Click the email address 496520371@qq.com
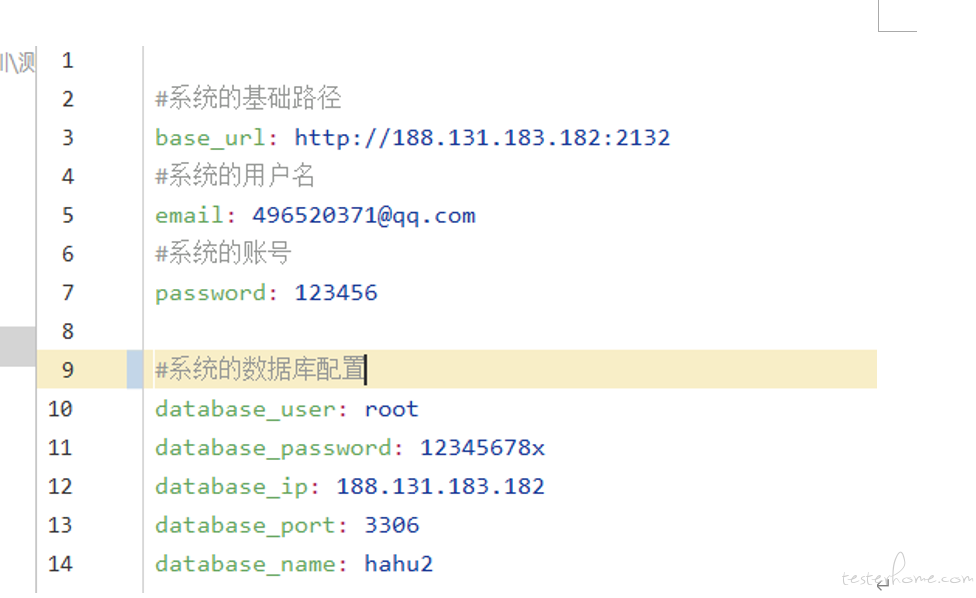 point(364,215)
